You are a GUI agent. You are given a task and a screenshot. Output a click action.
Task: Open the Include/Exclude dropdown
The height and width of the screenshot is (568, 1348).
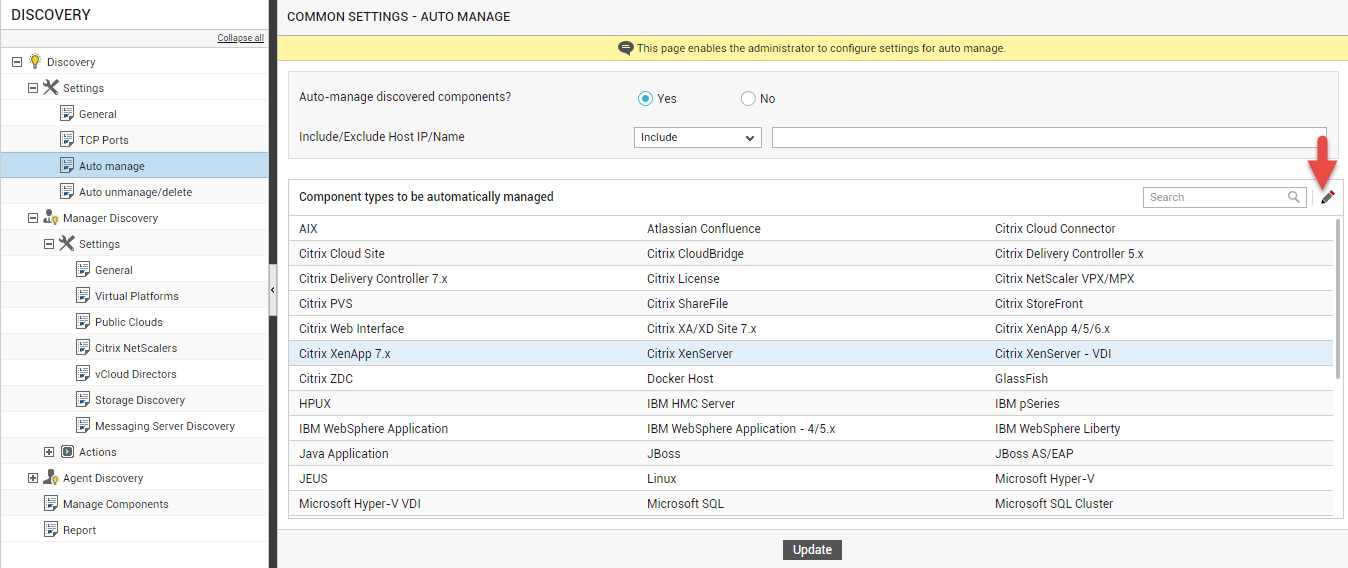(698, 138)
